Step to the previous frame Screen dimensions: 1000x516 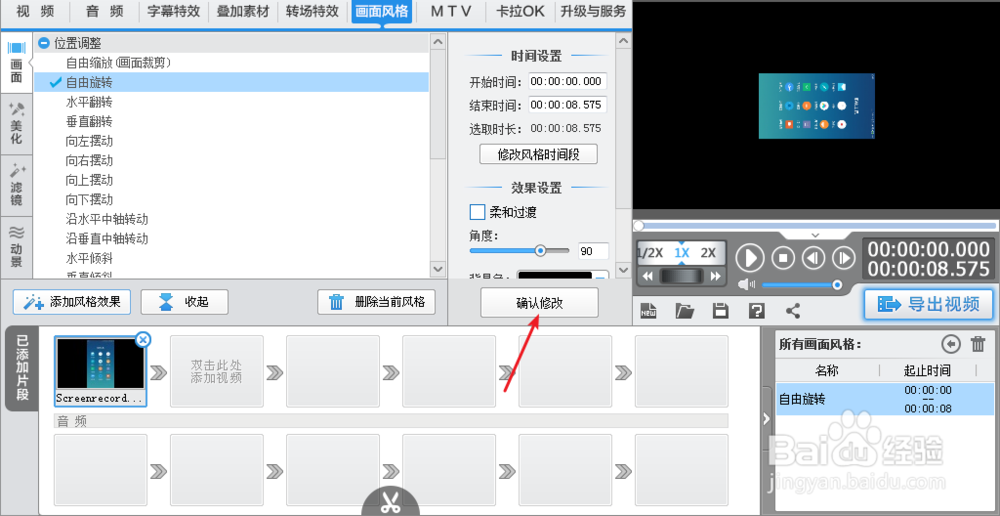point(813,258)
